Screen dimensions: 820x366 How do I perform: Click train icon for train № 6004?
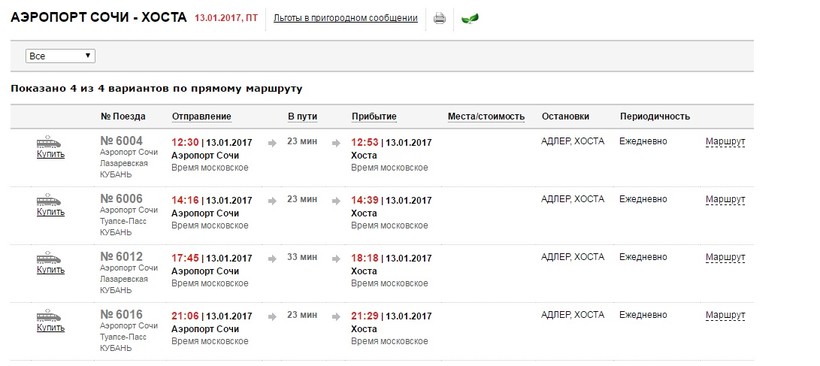point(49,143)
